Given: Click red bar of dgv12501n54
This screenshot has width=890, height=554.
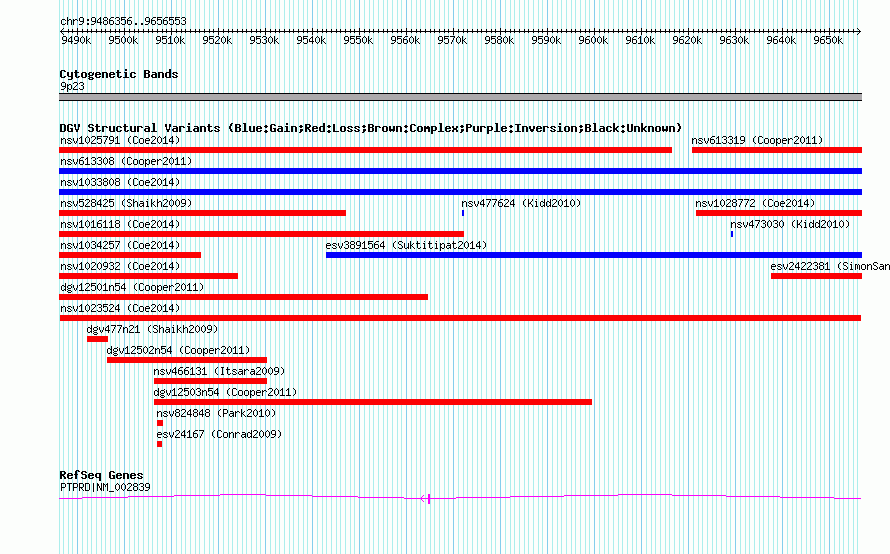Looking at the screenshot, I should [244, 297].
